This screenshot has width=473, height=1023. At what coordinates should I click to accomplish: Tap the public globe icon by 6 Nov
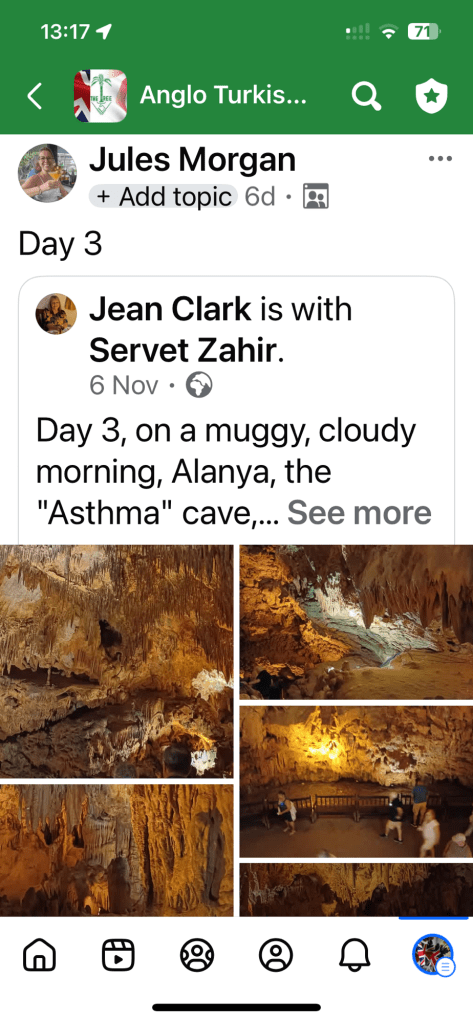pos(199,386)
